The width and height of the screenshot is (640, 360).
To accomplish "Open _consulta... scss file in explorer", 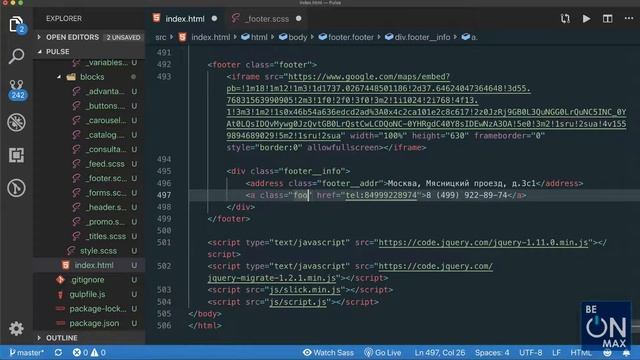I will click(106, 149).
